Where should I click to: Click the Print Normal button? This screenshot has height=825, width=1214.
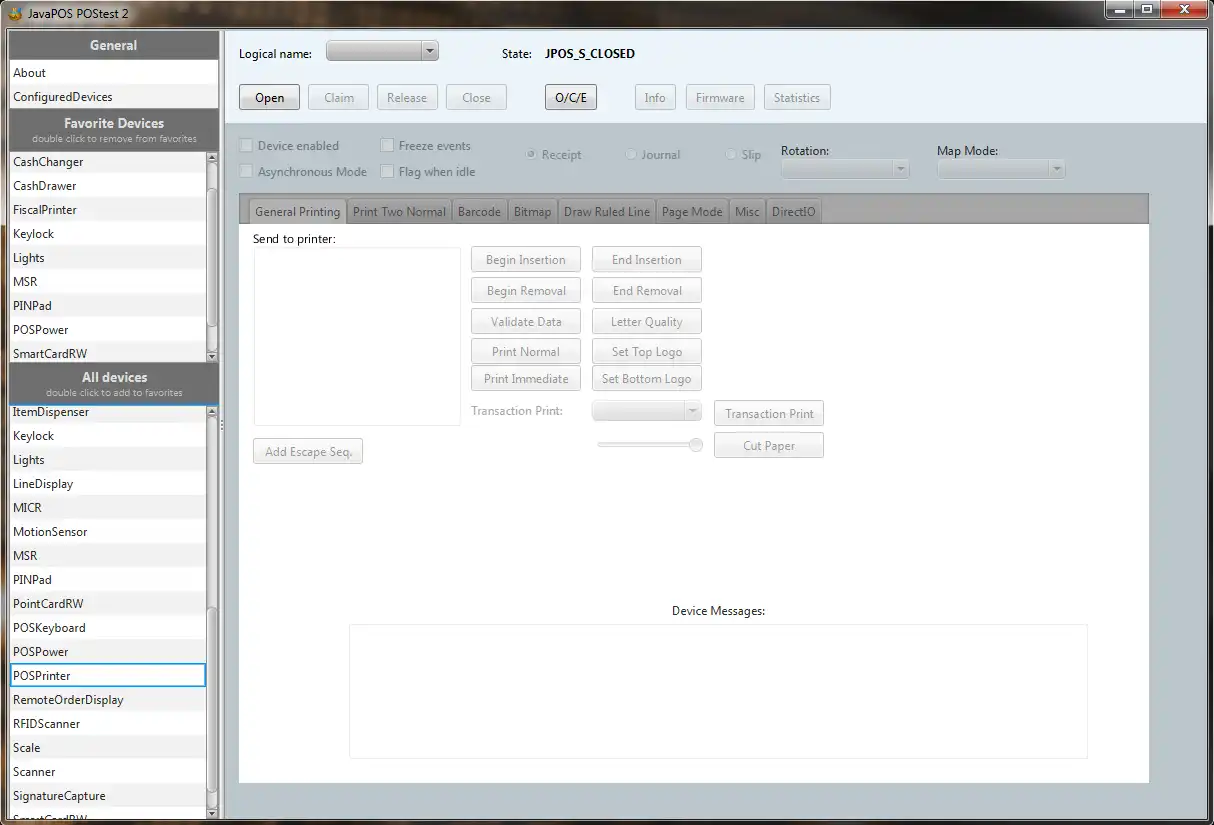(526, 352)
